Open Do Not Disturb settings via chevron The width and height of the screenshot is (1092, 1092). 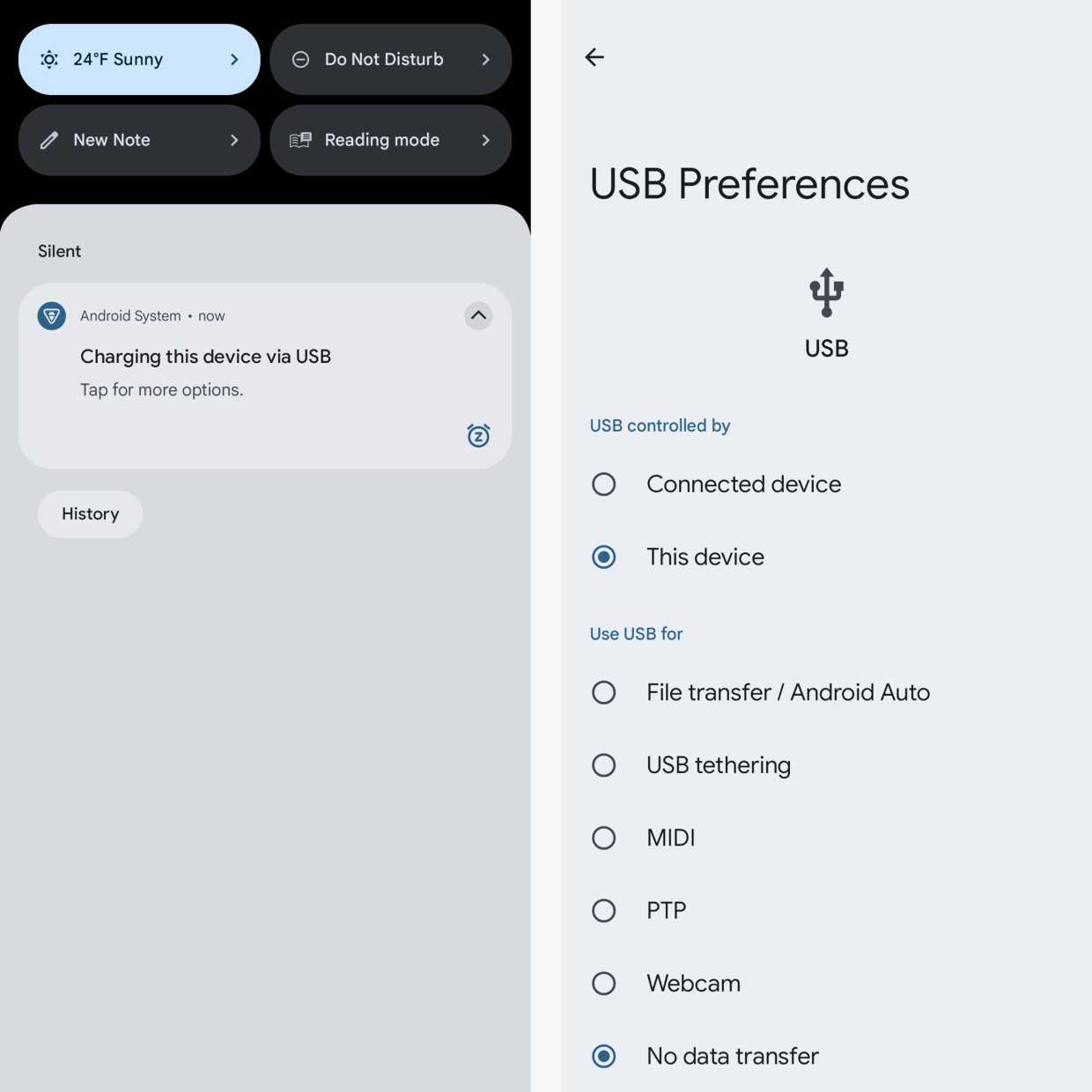click(x=486, y=59)
